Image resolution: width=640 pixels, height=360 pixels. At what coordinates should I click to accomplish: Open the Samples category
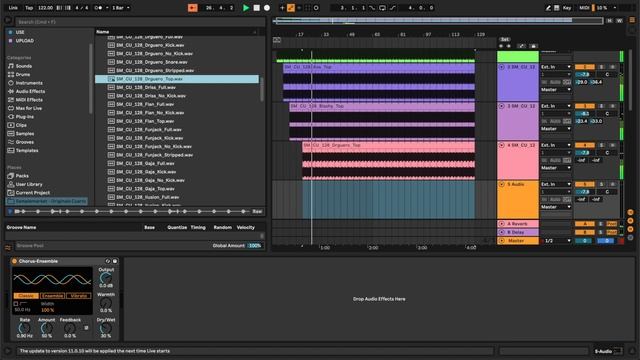click(24, 133)
